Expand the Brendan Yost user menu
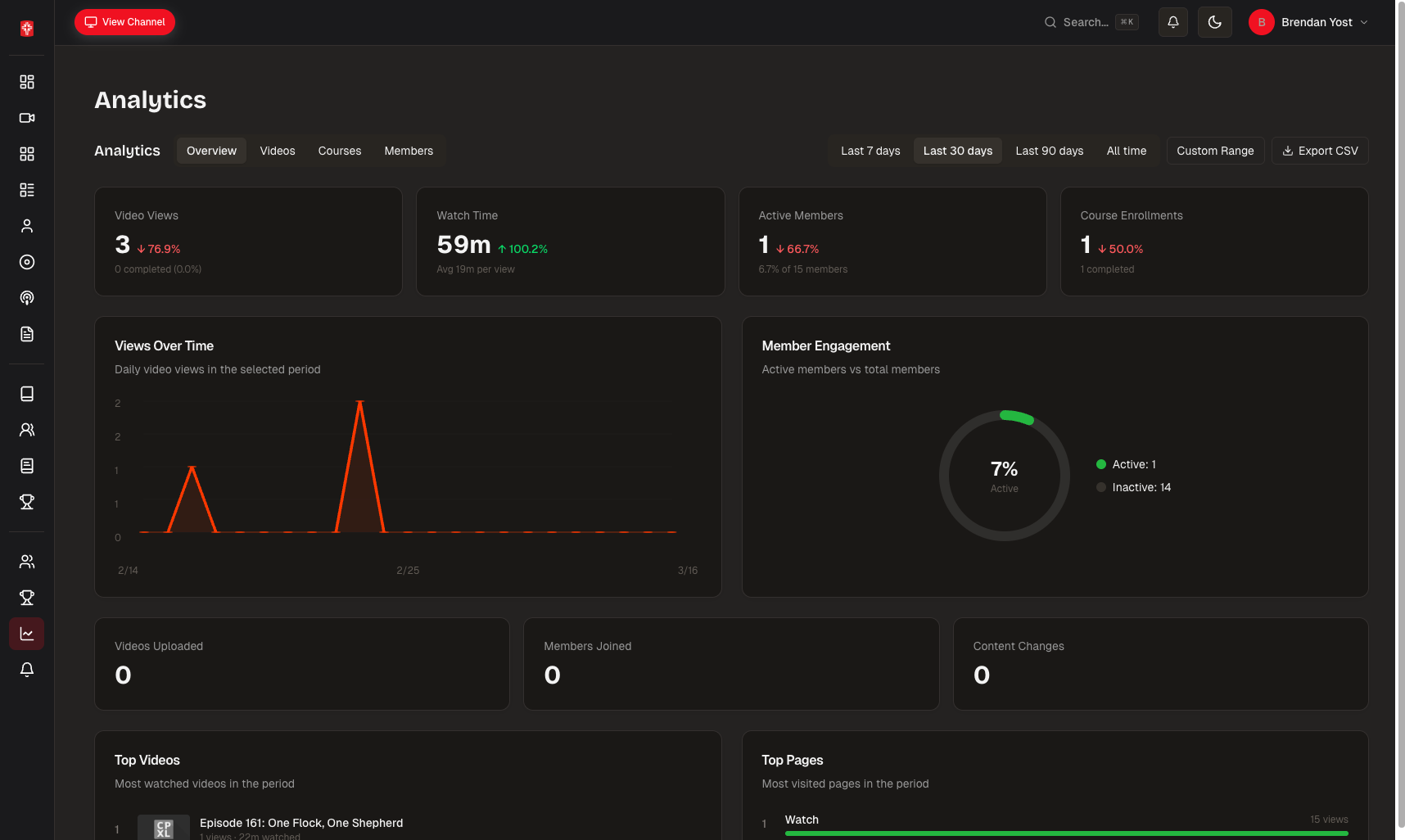This screenshot has width=1405, height=840. point(1308,22)
